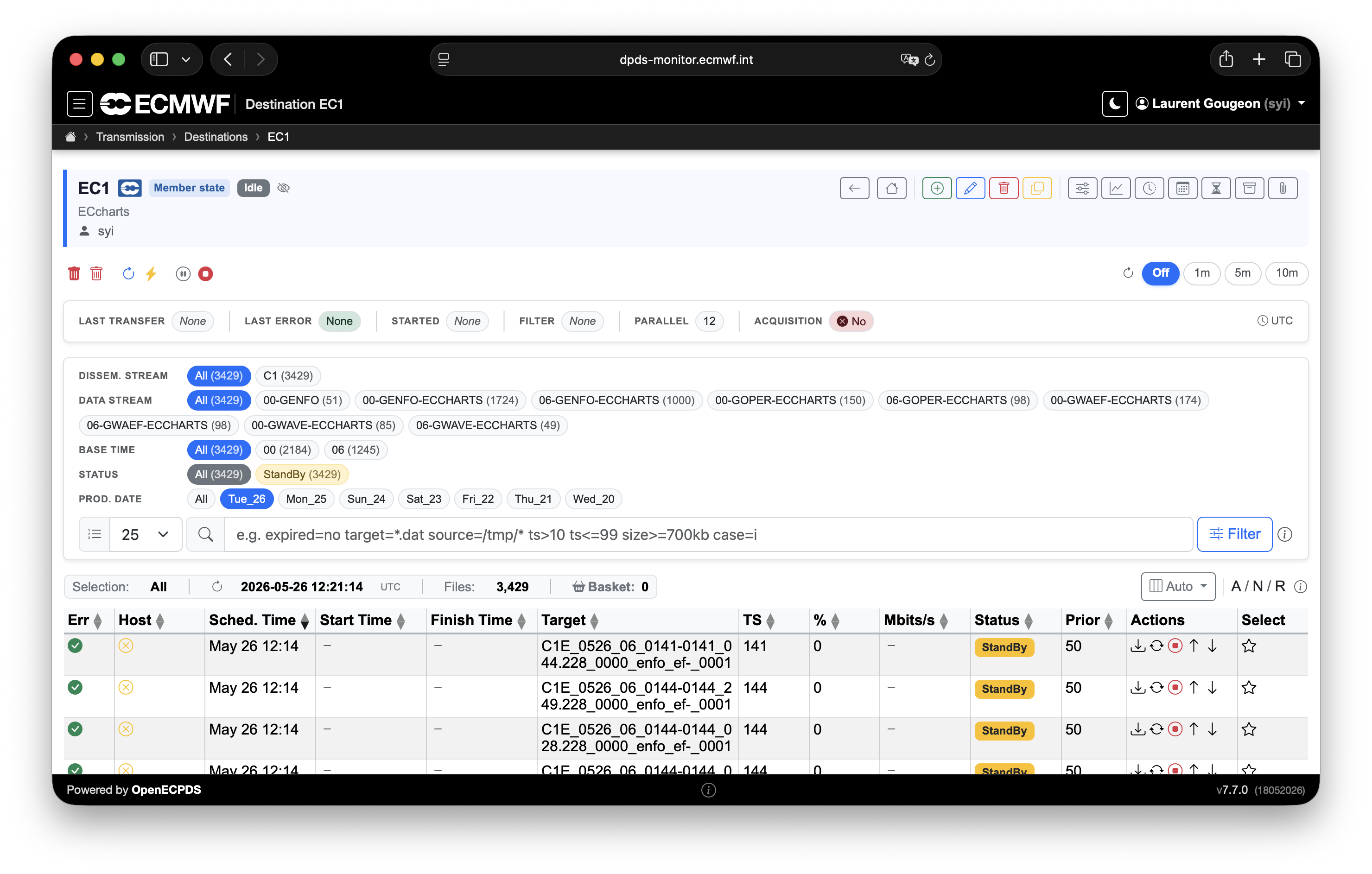Viewport: 1372px width, 874px height.
Task: Sort table by Host column
Action: (141, 620)
